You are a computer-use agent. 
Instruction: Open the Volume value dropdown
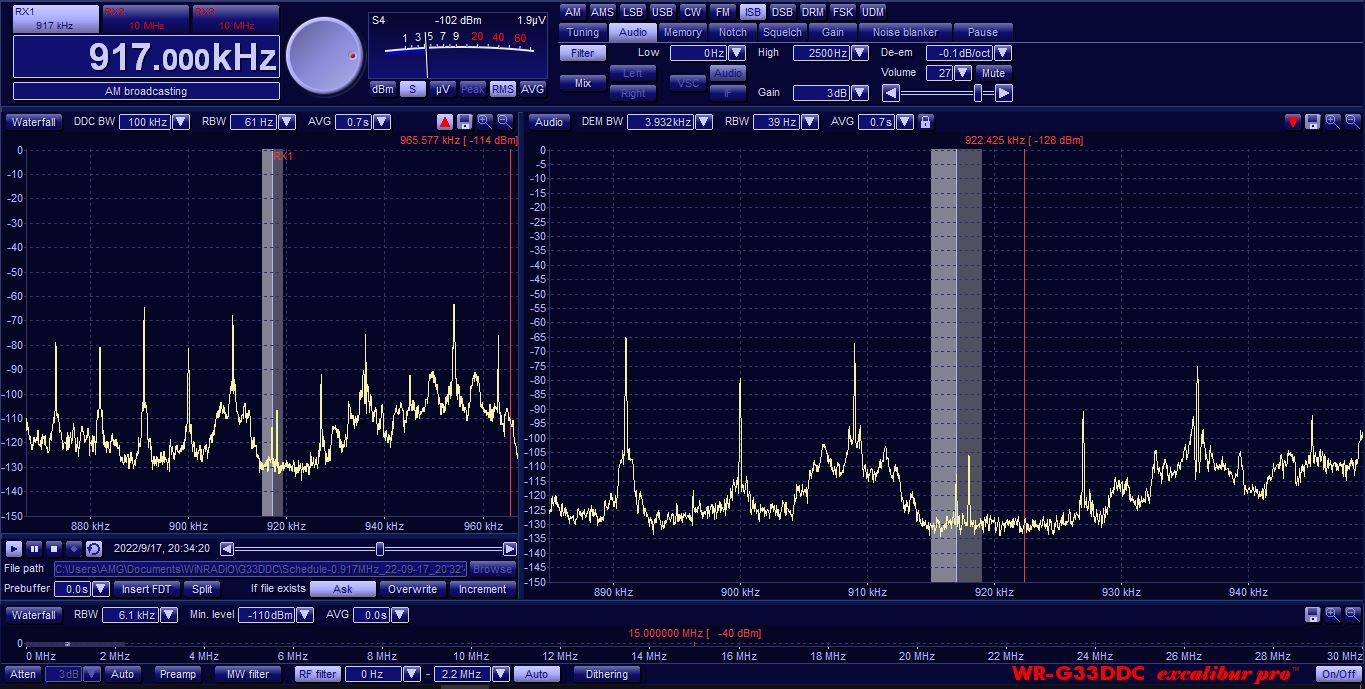[962, 73]
